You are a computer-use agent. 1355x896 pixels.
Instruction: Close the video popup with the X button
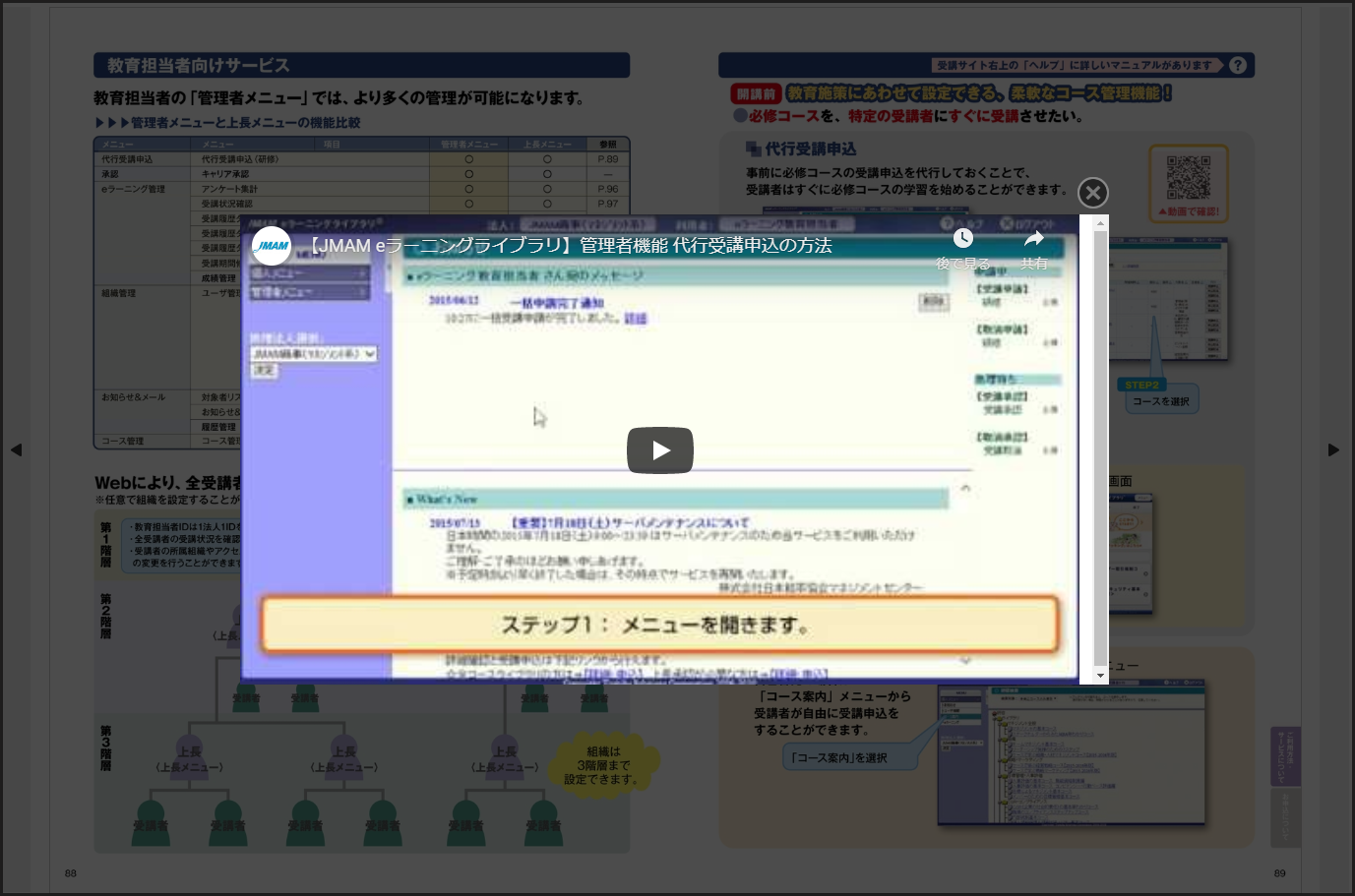pos(1092,193)
